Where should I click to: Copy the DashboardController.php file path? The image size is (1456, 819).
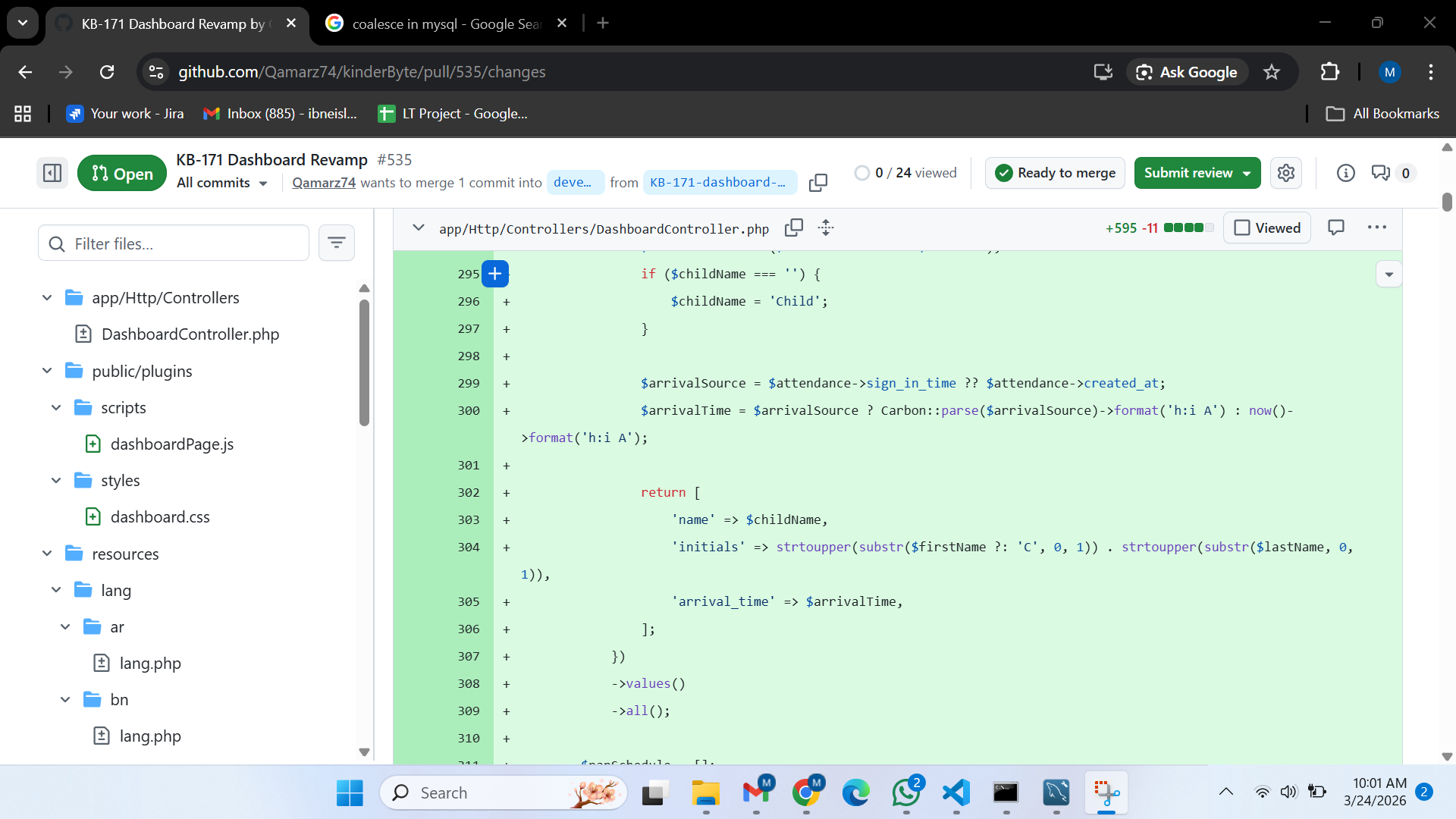(794, 227)
